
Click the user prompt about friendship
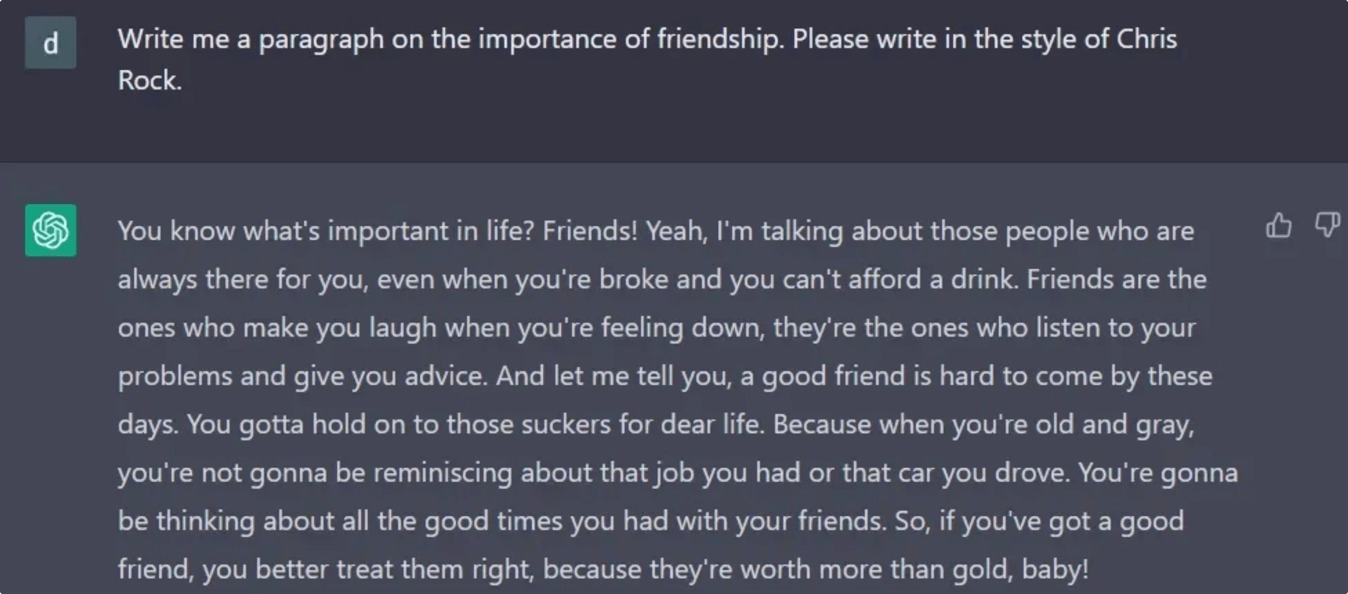tap(647, 60)
